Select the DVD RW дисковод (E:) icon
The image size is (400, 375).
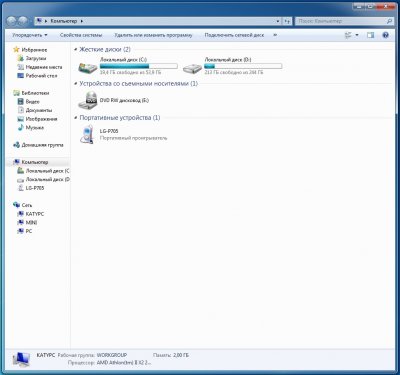(87, 100)
